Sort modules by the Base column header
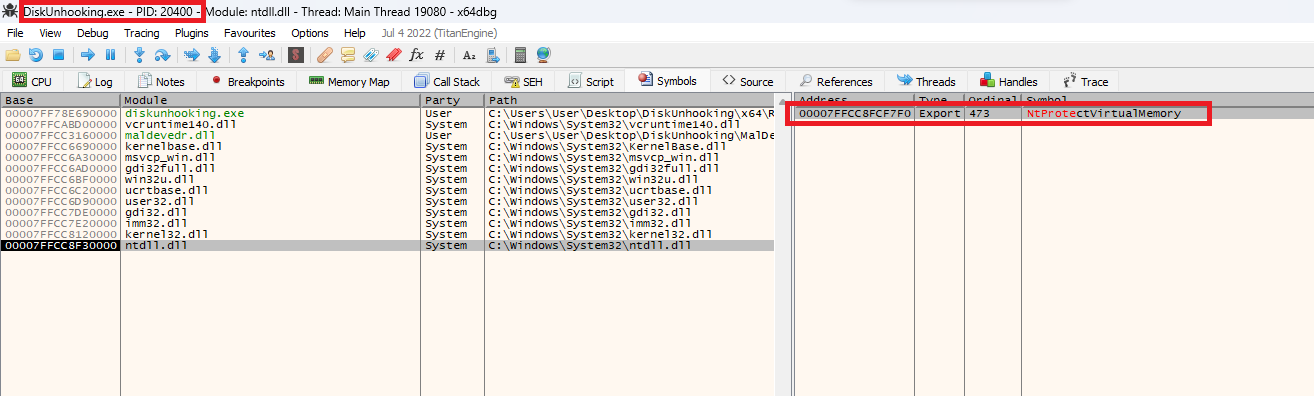This screenshot has height=396, width=1314. (60, 100)
